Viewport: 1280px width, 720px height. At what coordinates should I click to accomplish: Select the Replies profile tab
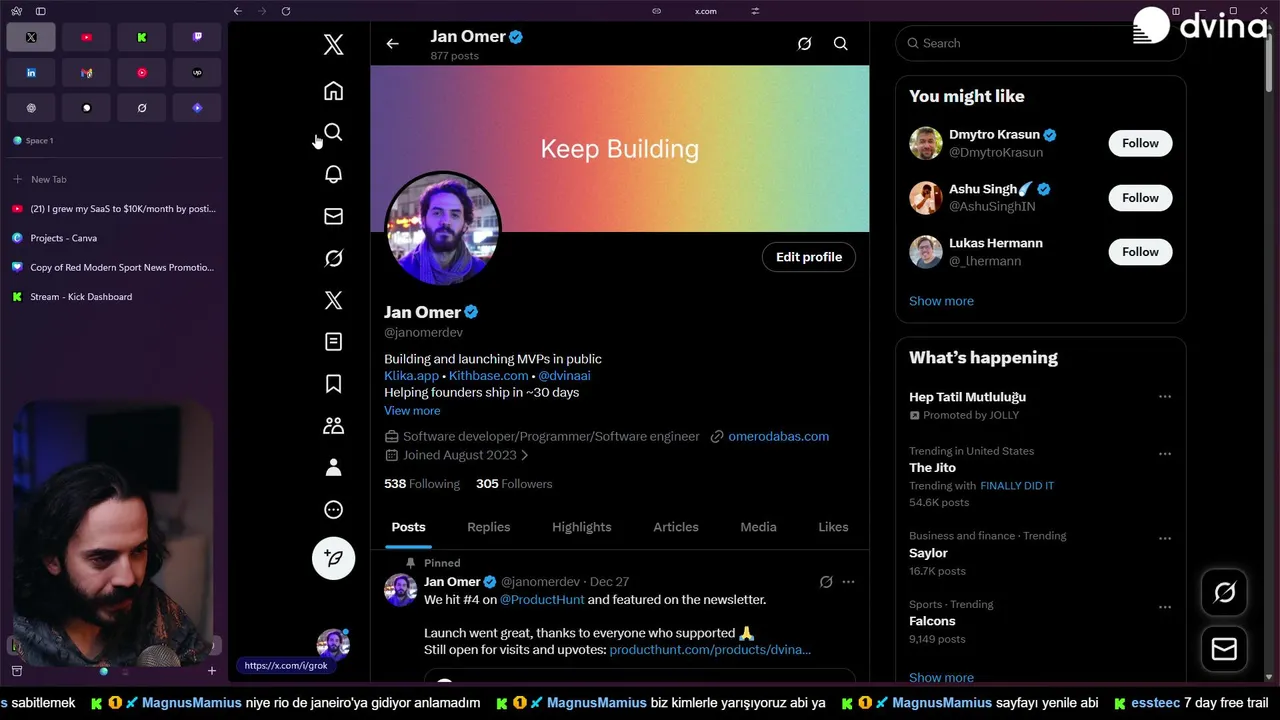[x=489, y=527]
